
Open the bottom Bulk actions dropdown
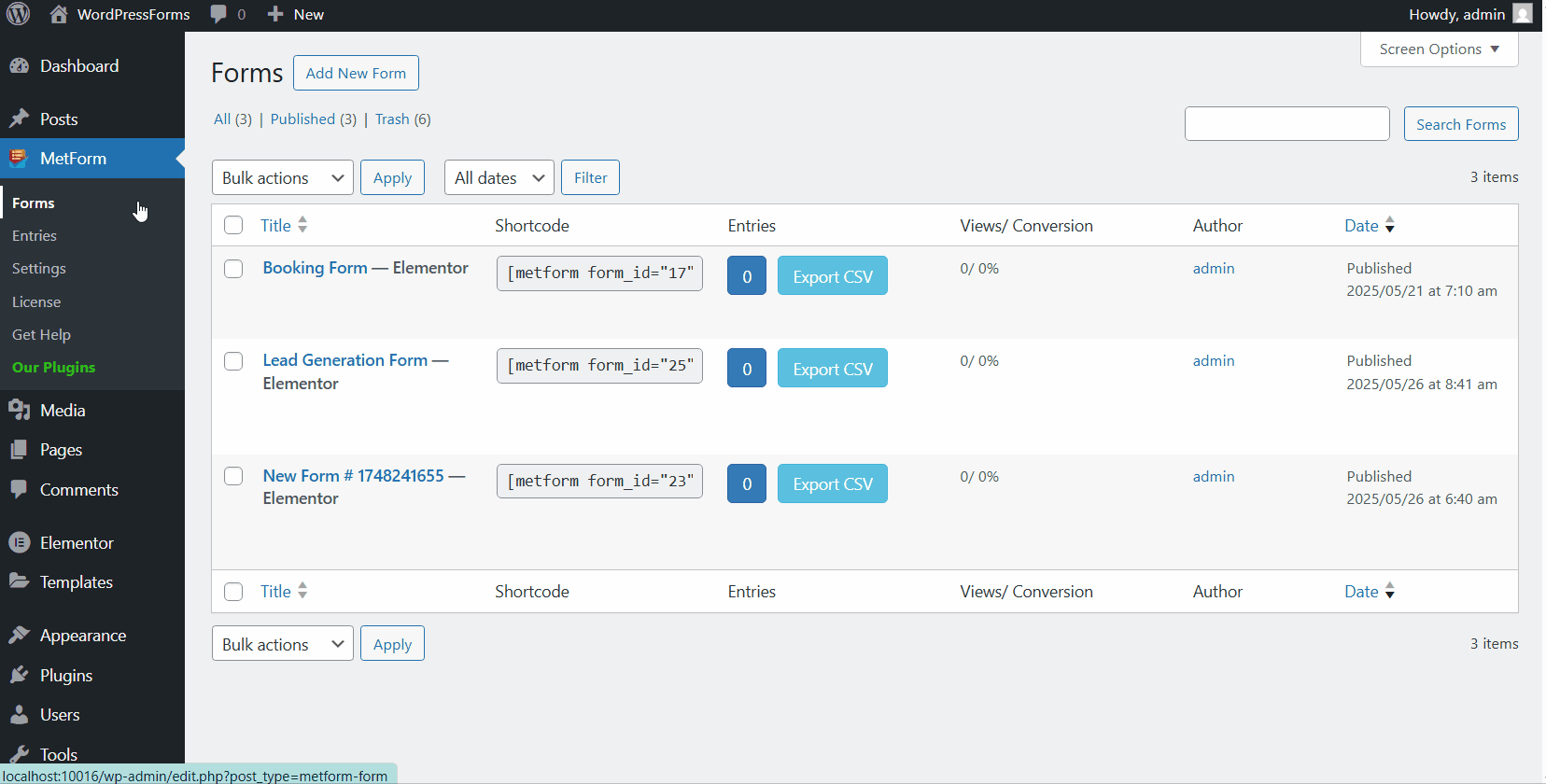283,644
